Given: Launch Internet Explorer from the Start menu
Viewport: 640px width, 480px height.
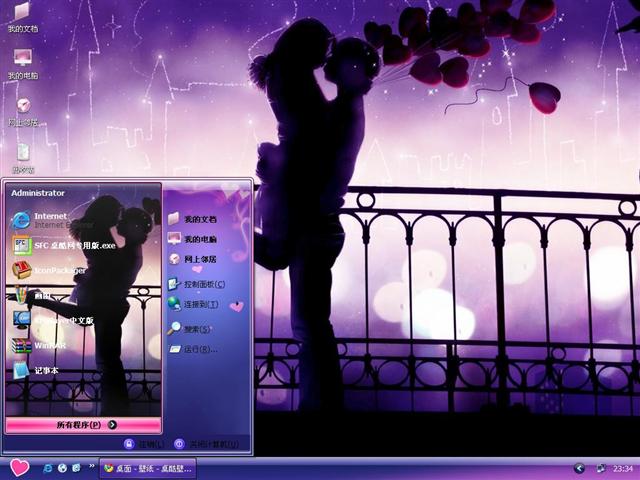Looking at the screenshot, I should [51, 220].
